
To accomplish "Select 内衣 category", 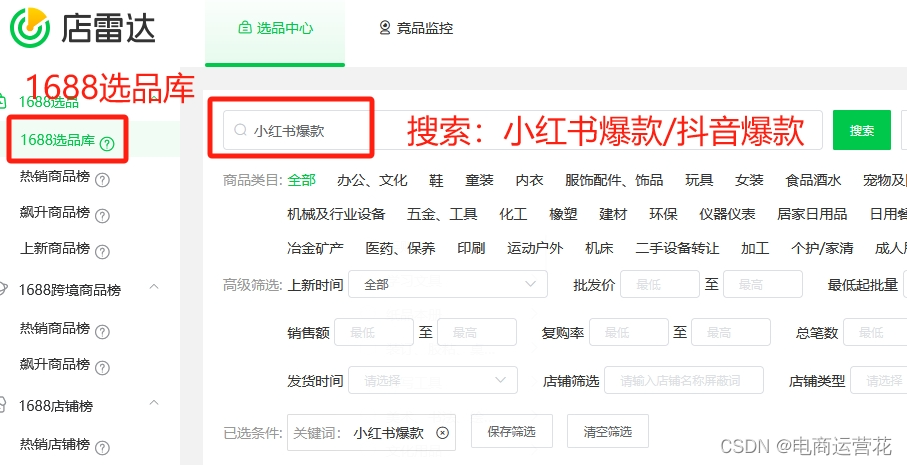I will click(529, 180).
